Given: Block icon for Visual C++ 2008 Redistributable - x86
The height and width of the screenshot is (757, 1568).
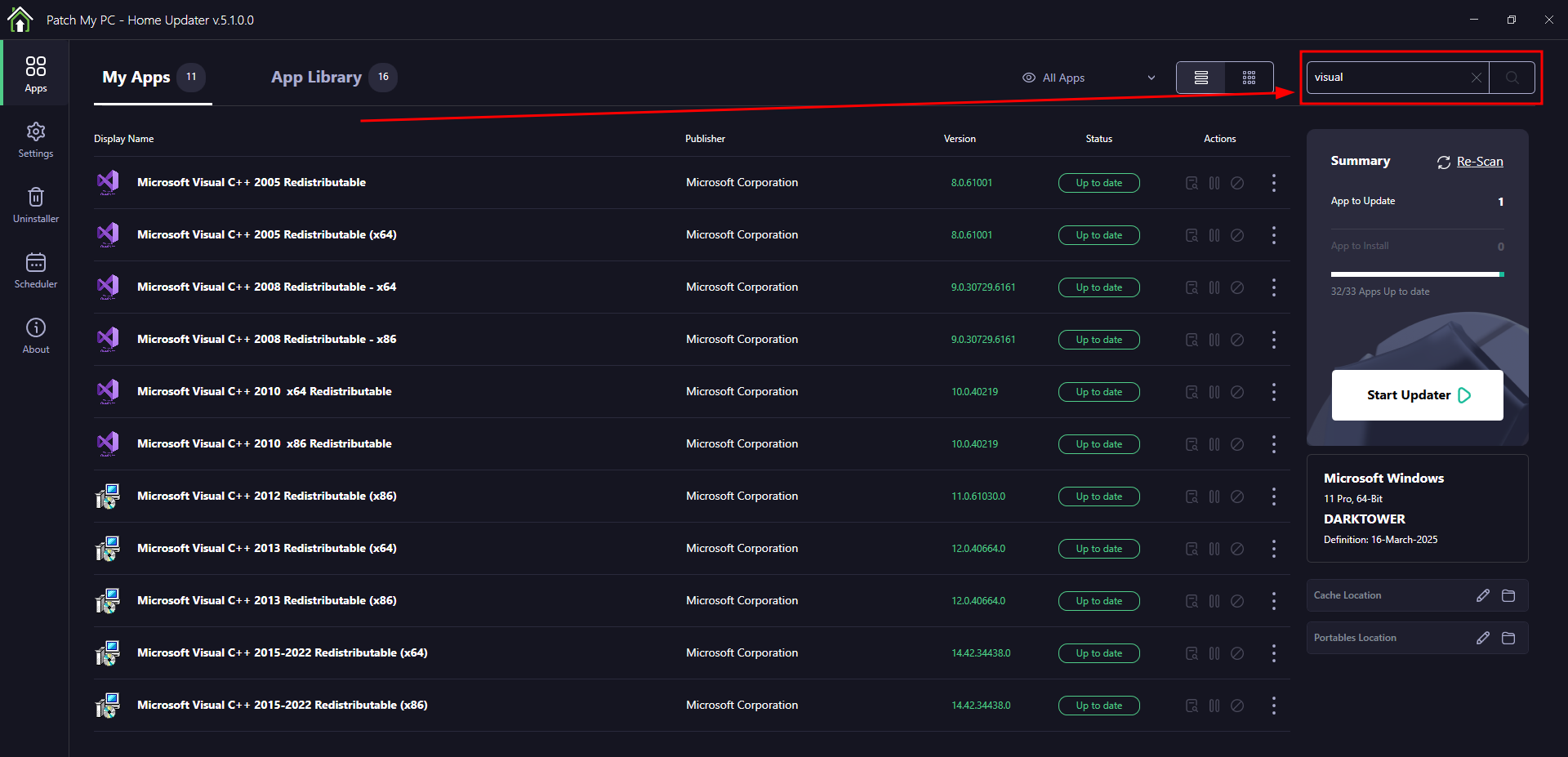Looking at the screenshot, I should click(x=1237, y=340).
